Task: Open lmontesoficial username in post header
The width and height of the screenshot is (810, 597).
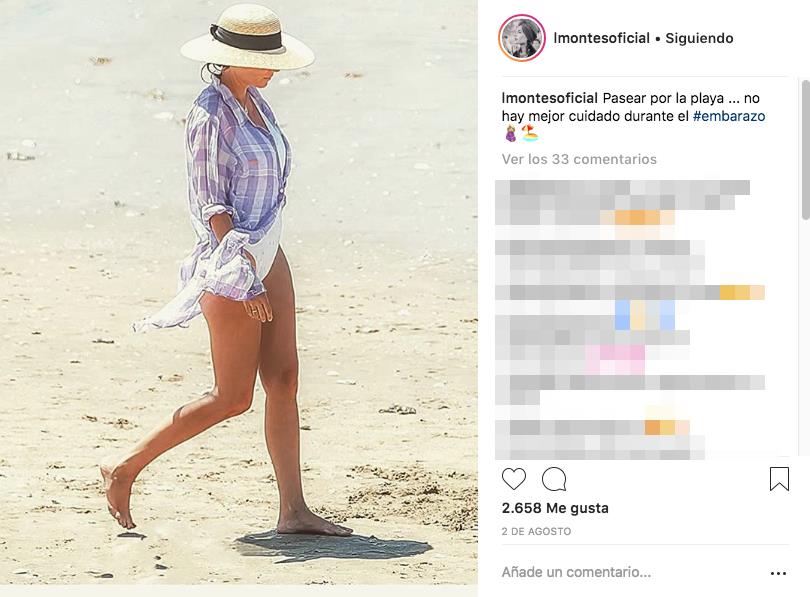Action: click(x=601, y=38)
